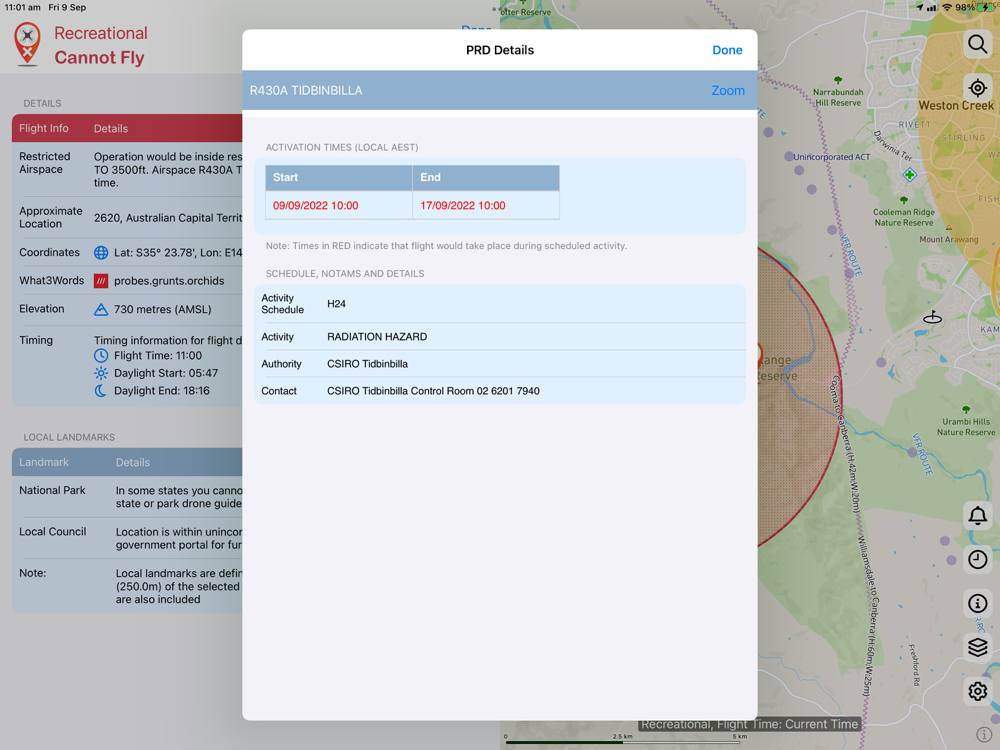The height and width of the screenshot is (750, 1000).
Task: Tap the helipad marker on map
Action: pyautogui.click(x=932, y=317)
